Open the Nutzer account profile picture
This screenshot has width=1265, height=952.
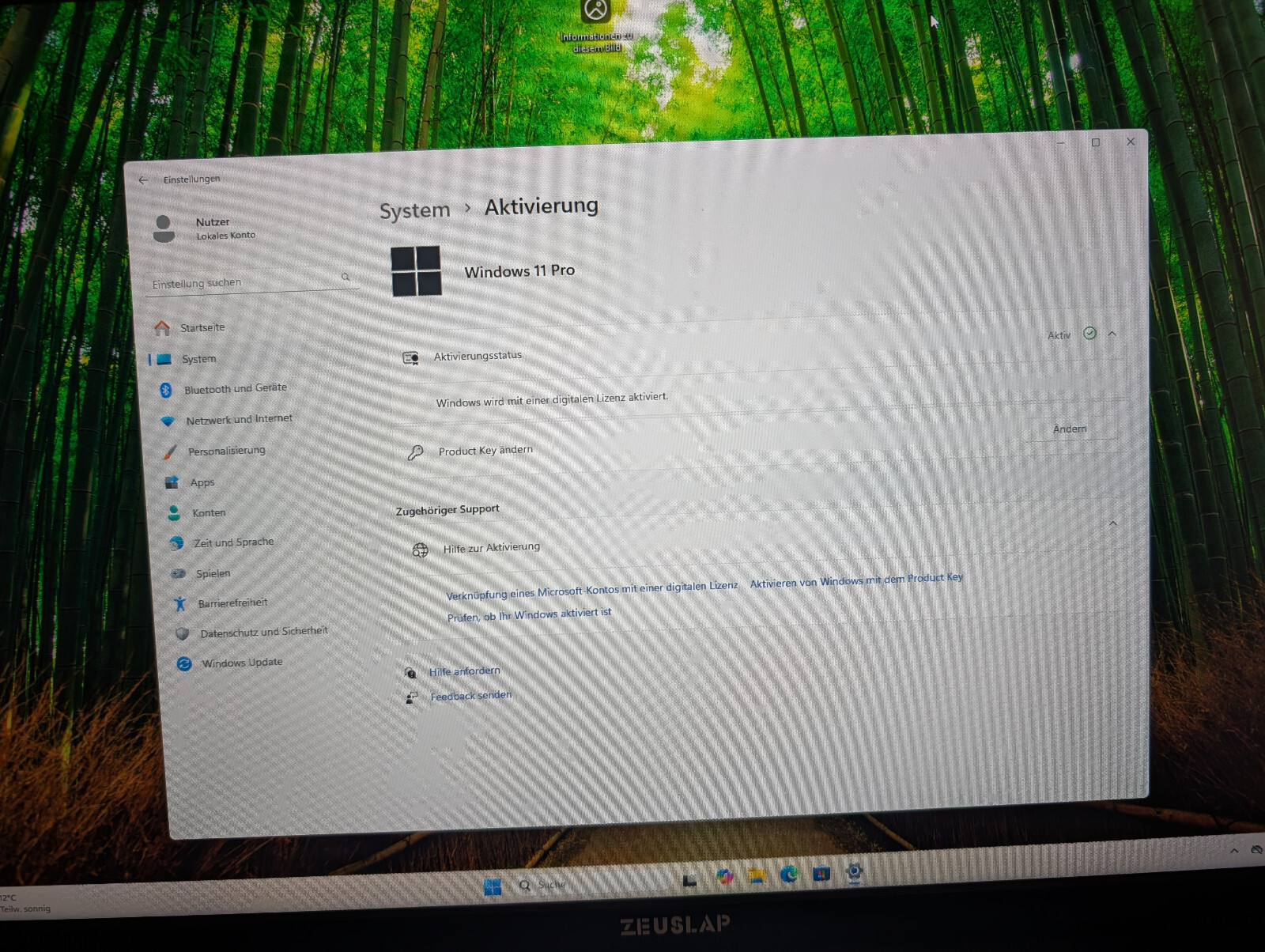(164, 229)
